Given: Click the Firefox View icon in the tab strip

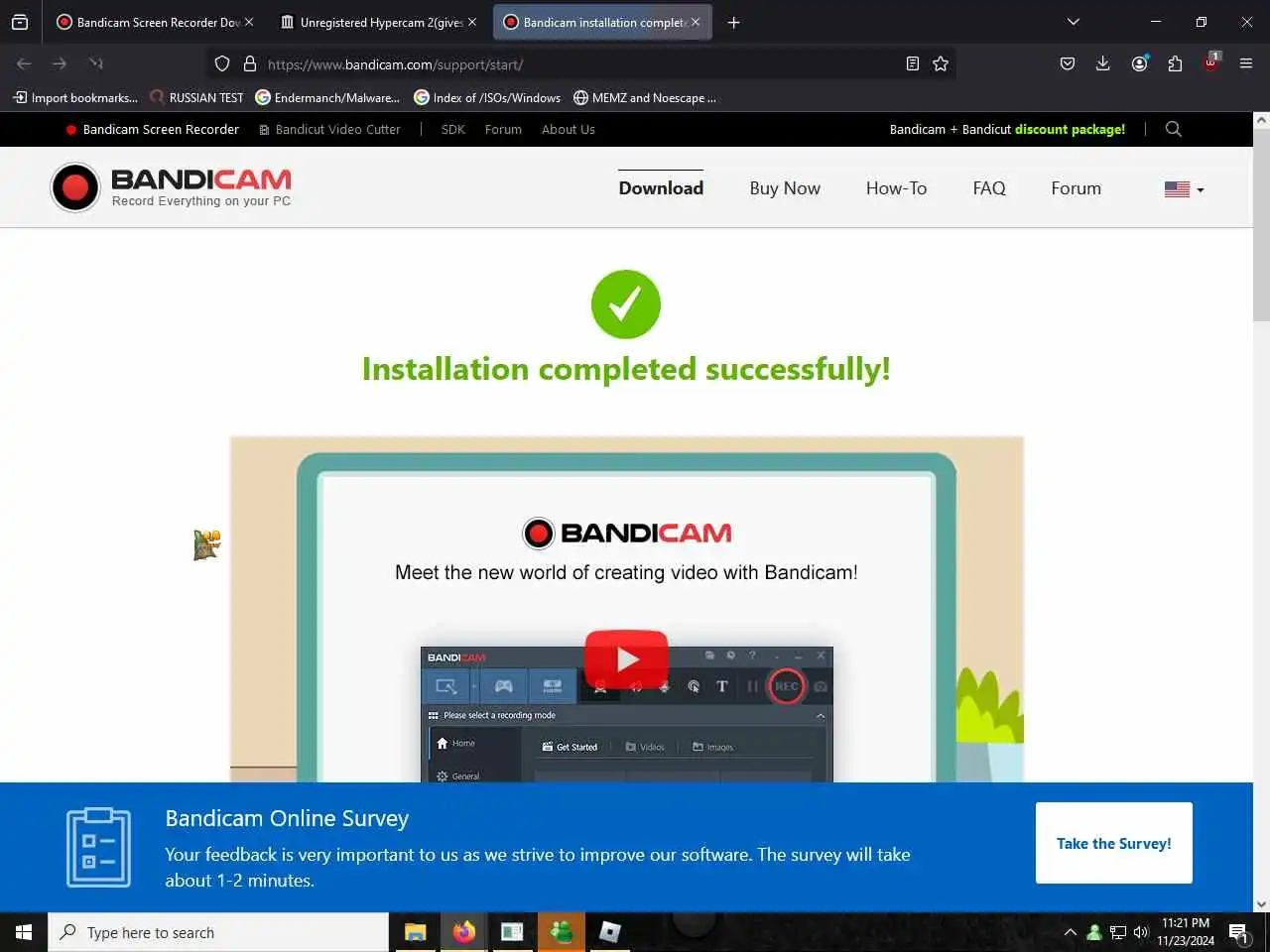Looking at the screenshot, I should point(20,22).
